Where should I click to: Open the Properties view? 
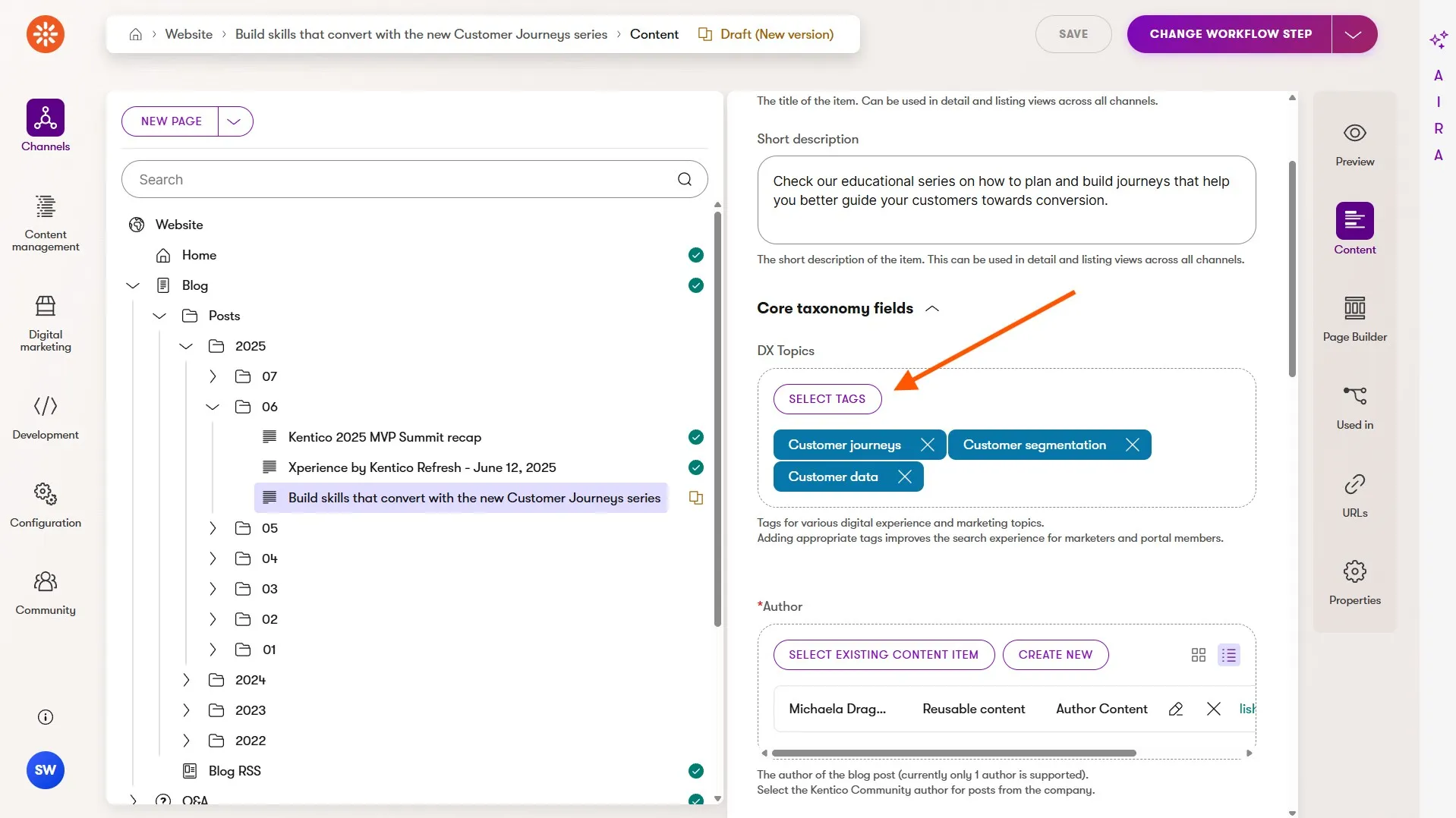(1355, 583)
